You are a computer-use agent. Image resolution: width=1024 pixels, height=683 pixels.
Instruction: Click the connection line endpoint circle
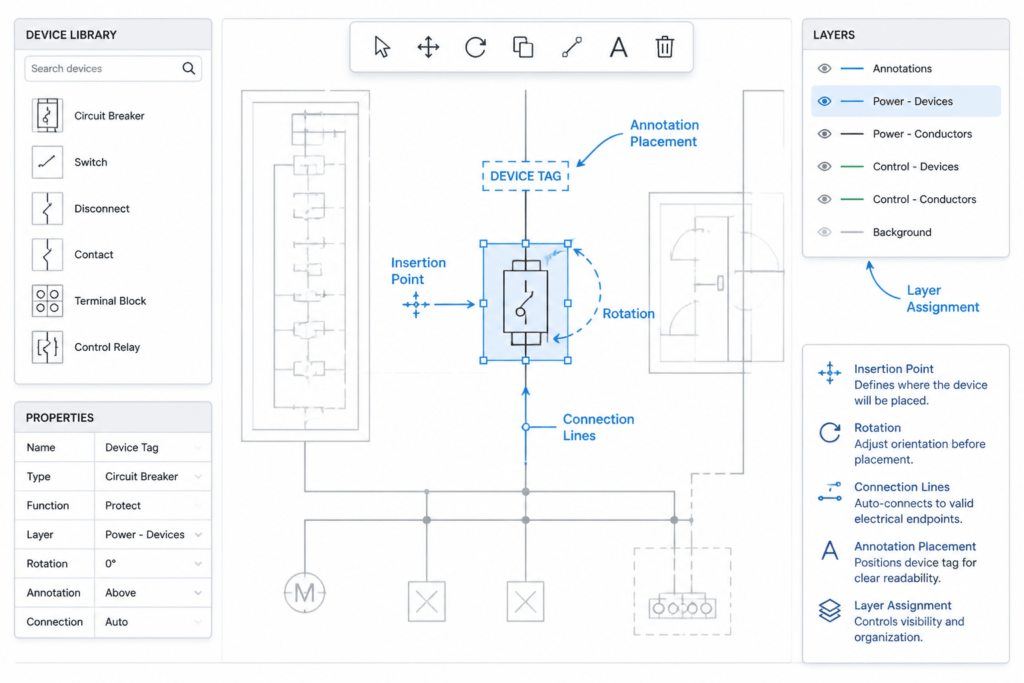pyautogui.click(x=526, y=427)
